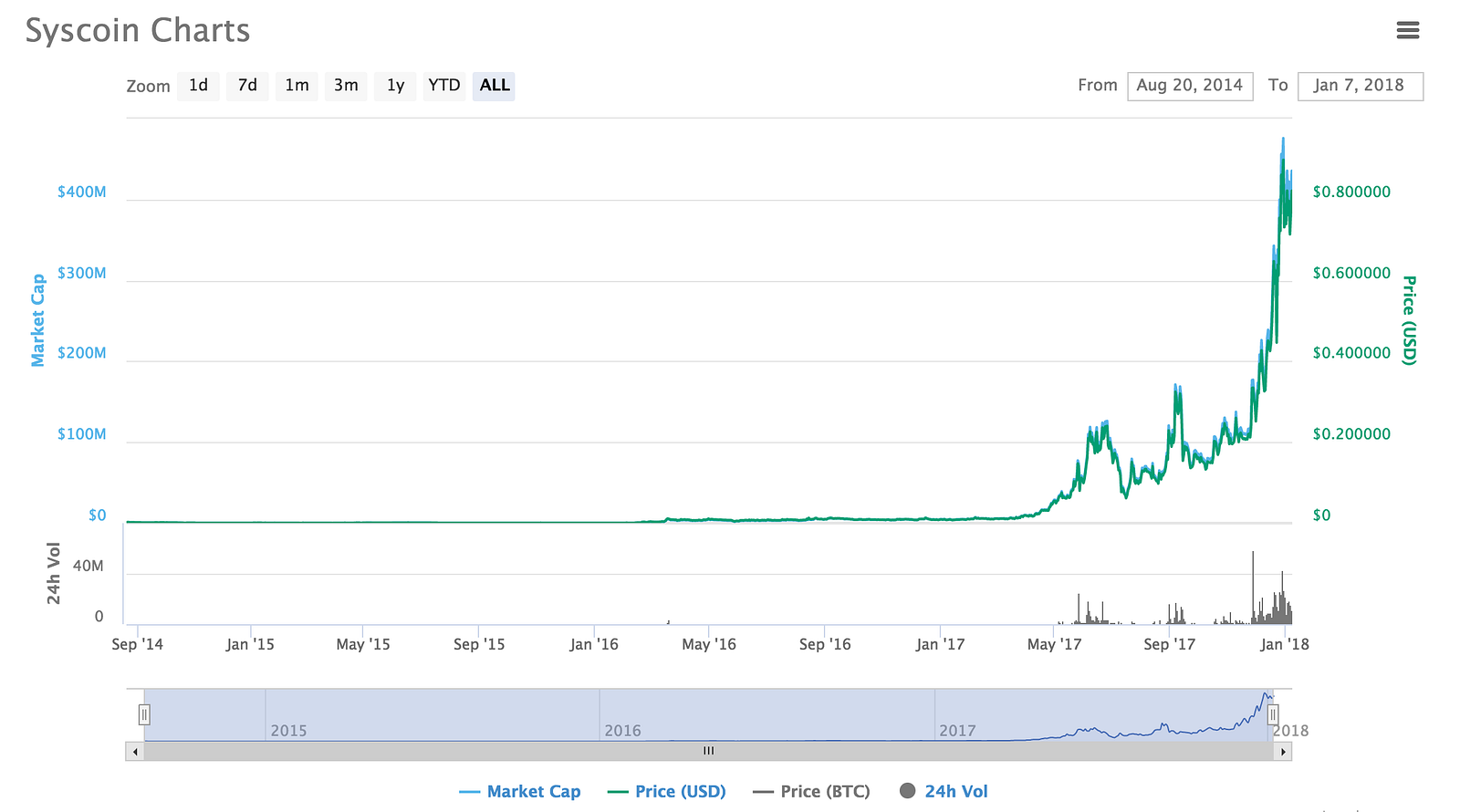Click the Jan '18 x-axis label
Screen dimensions: 1460x812
click(x=1285, y=644)
